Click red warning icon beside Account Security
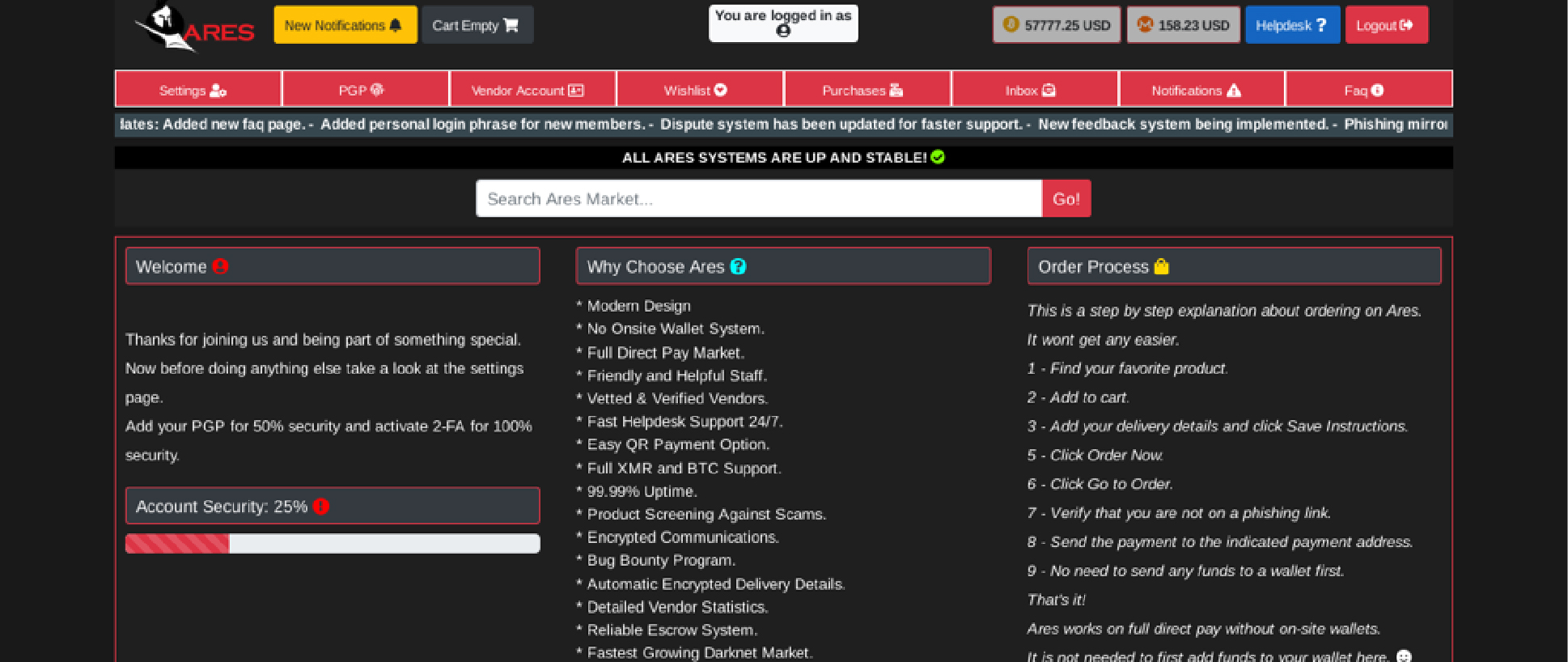 (321, 507)
